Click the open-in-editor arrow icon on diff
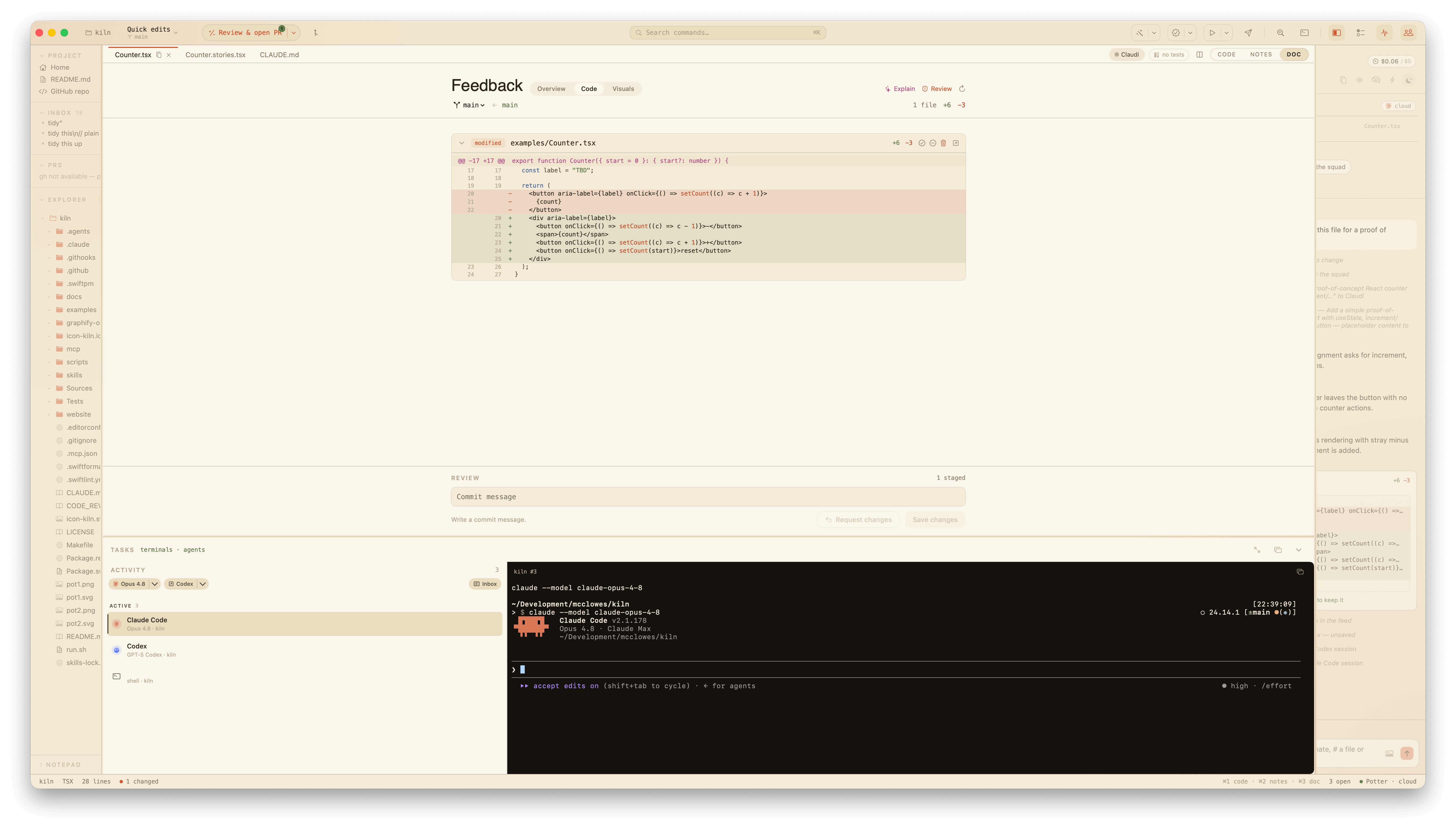The height and width of the screenshot is (829, 1456). tap(955, 143)
